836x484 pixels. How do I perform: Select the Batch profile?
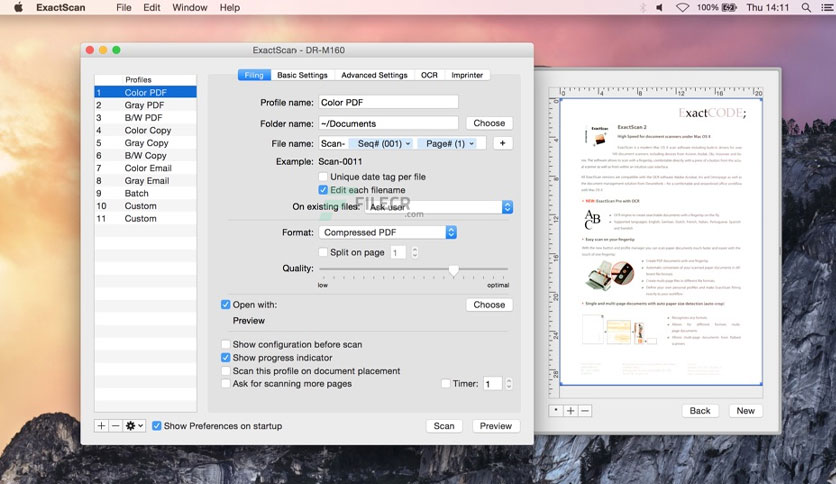[146, 193]
